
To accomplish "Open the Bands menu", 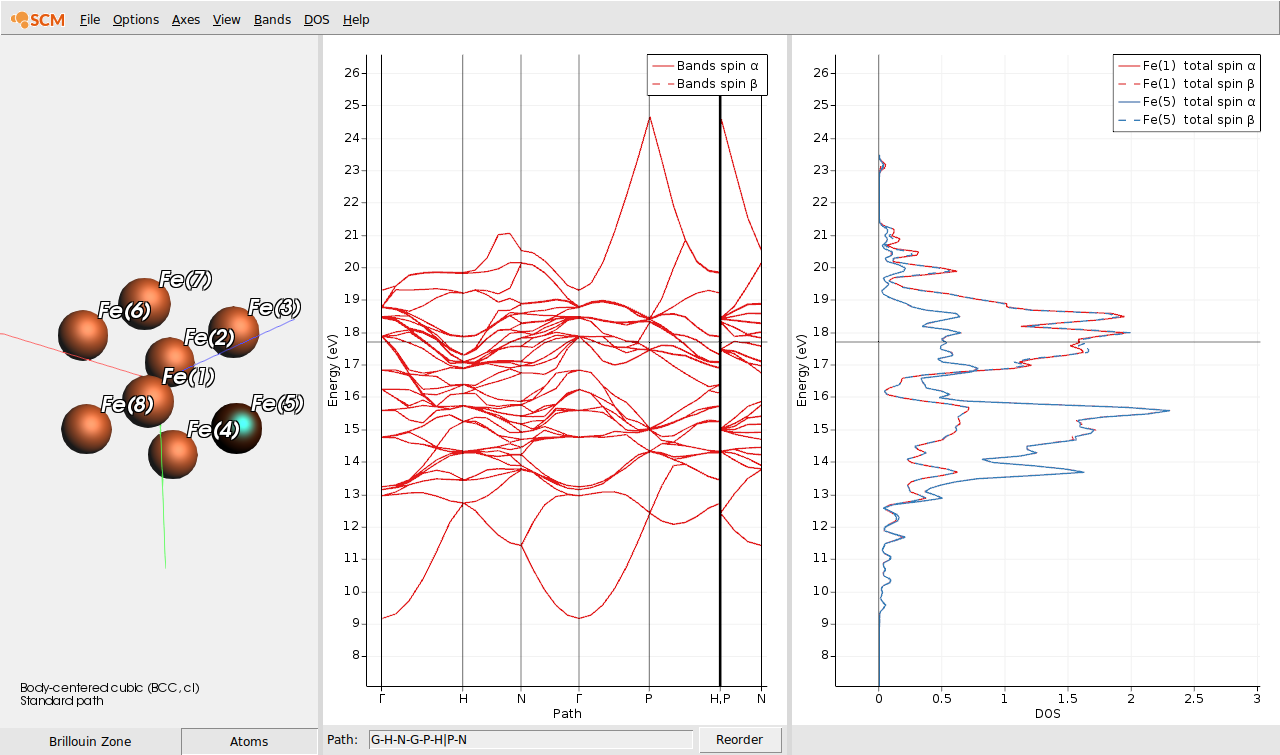I will (271, 19).
